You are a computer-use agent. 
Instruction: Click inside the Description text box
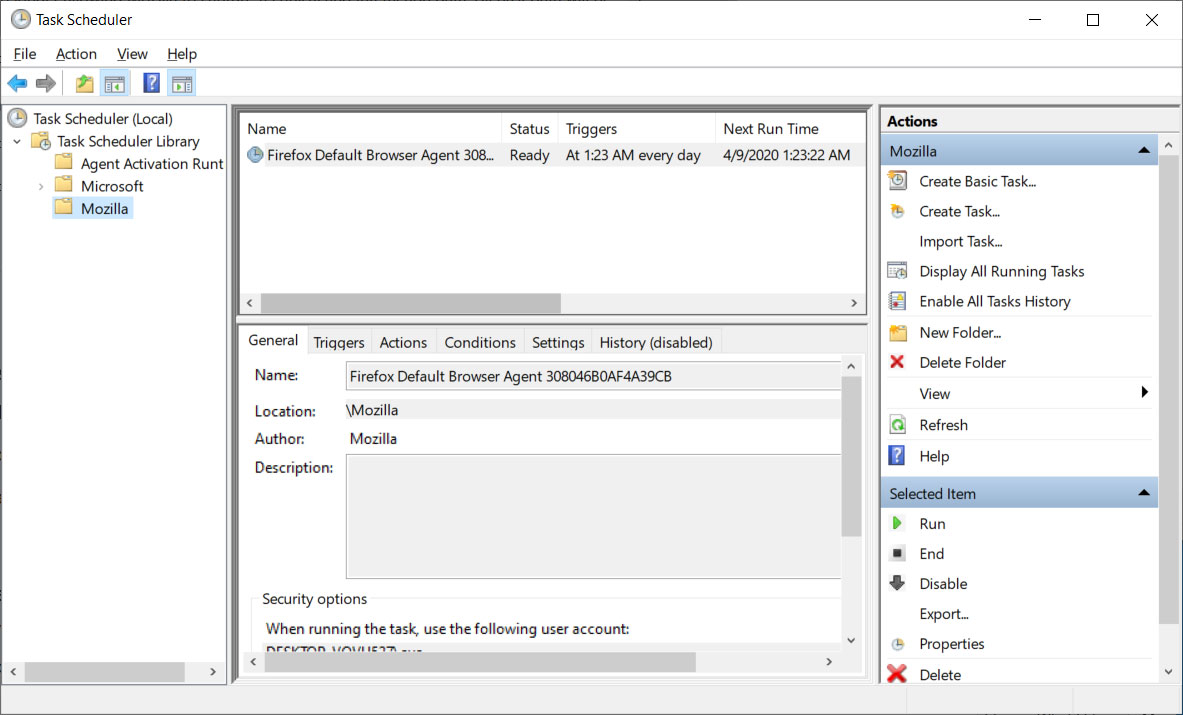tap(593, 516)
